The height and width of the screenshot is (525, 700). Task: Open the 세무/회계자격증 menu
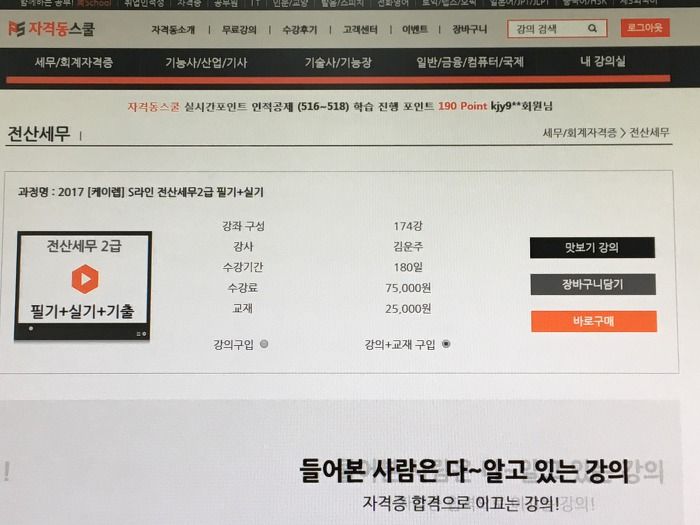point(74,62)
